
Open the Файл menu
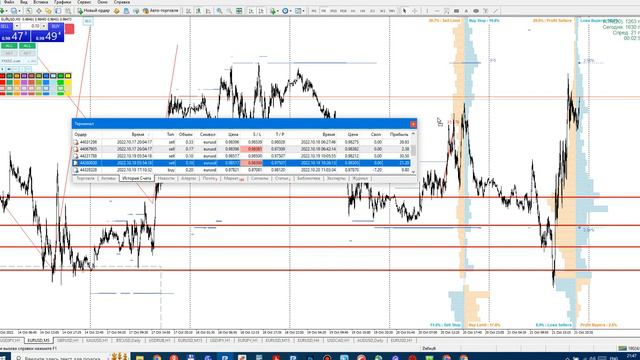coord(8,2)
